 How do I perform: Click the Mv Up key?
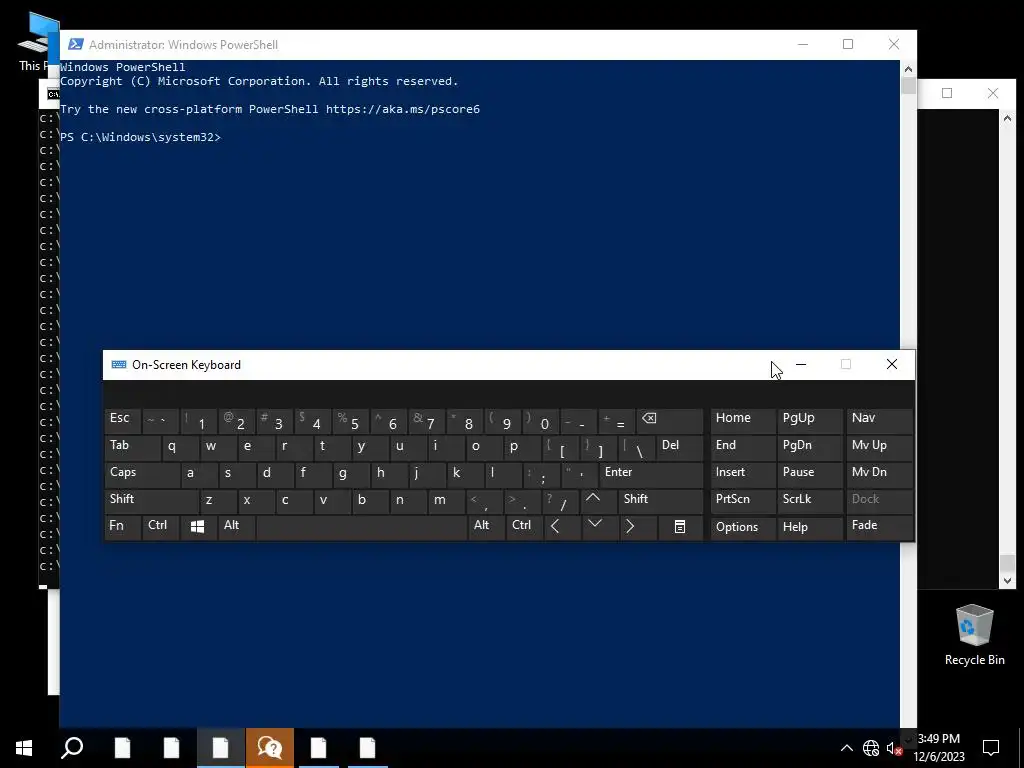(x=879, y=447)
